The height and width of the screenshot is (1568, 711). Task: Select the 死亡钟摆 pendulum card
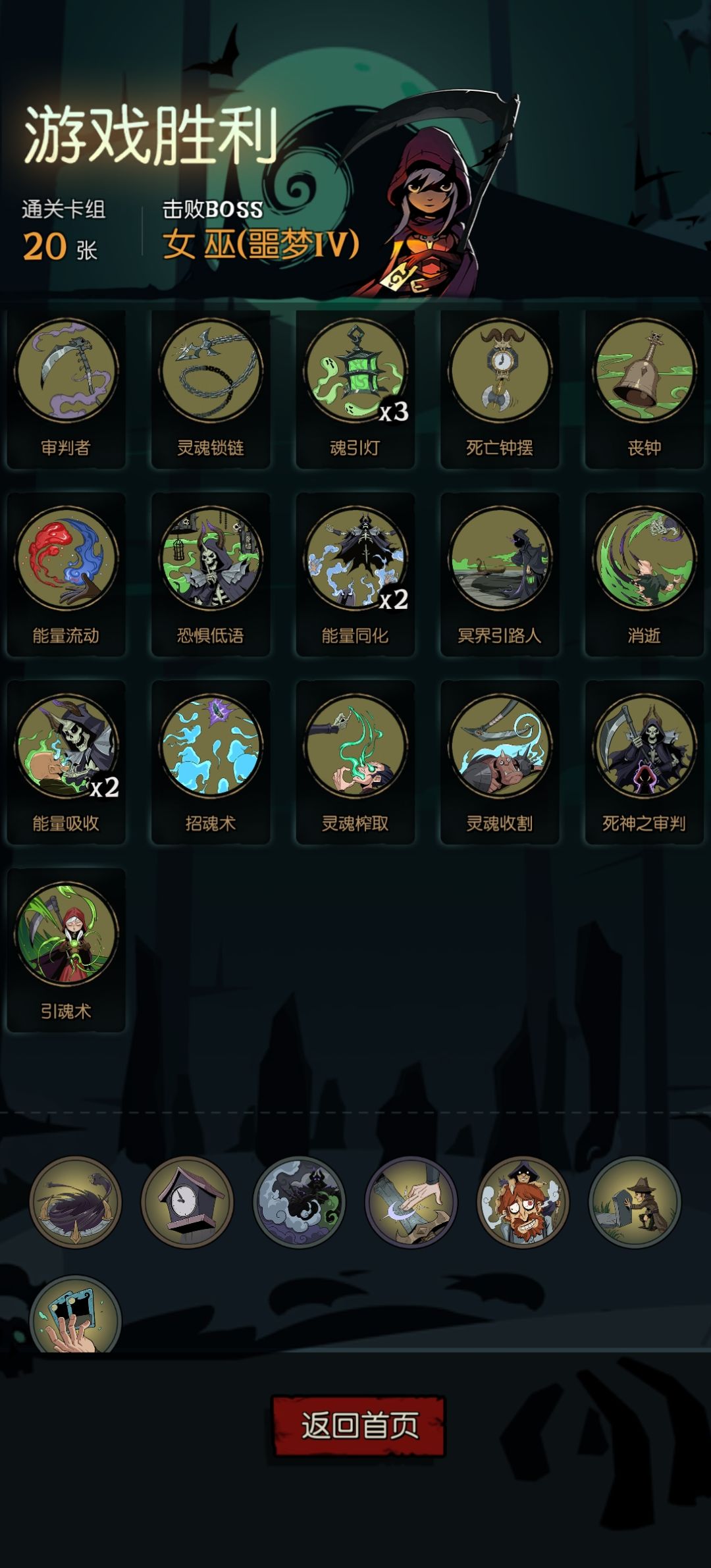point(500,389)
